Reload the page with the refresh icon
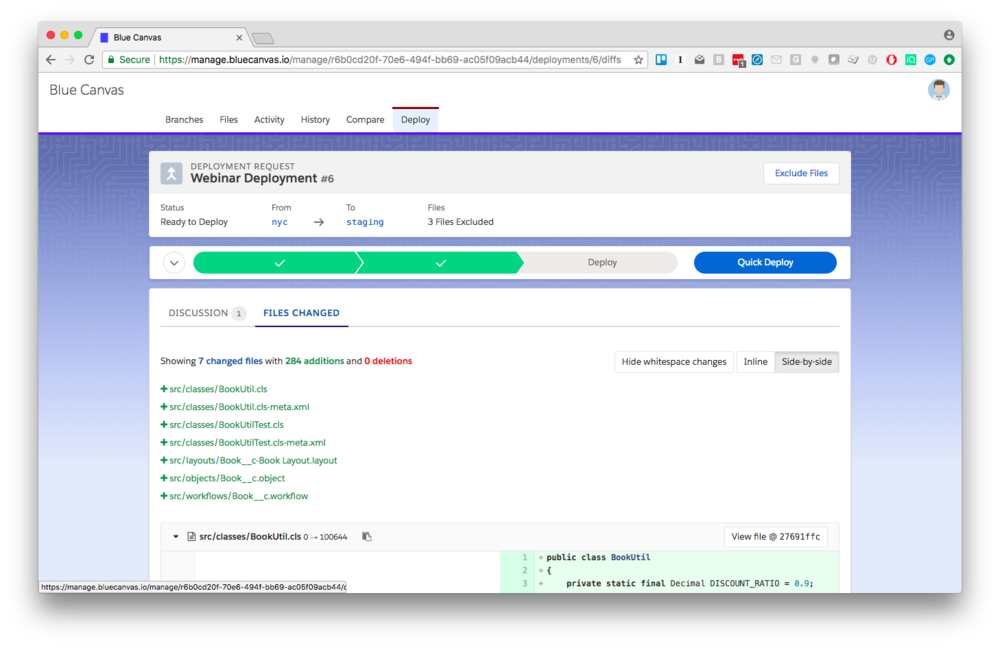The width and height of the screenshot is (1000, 648). (89, 60)
